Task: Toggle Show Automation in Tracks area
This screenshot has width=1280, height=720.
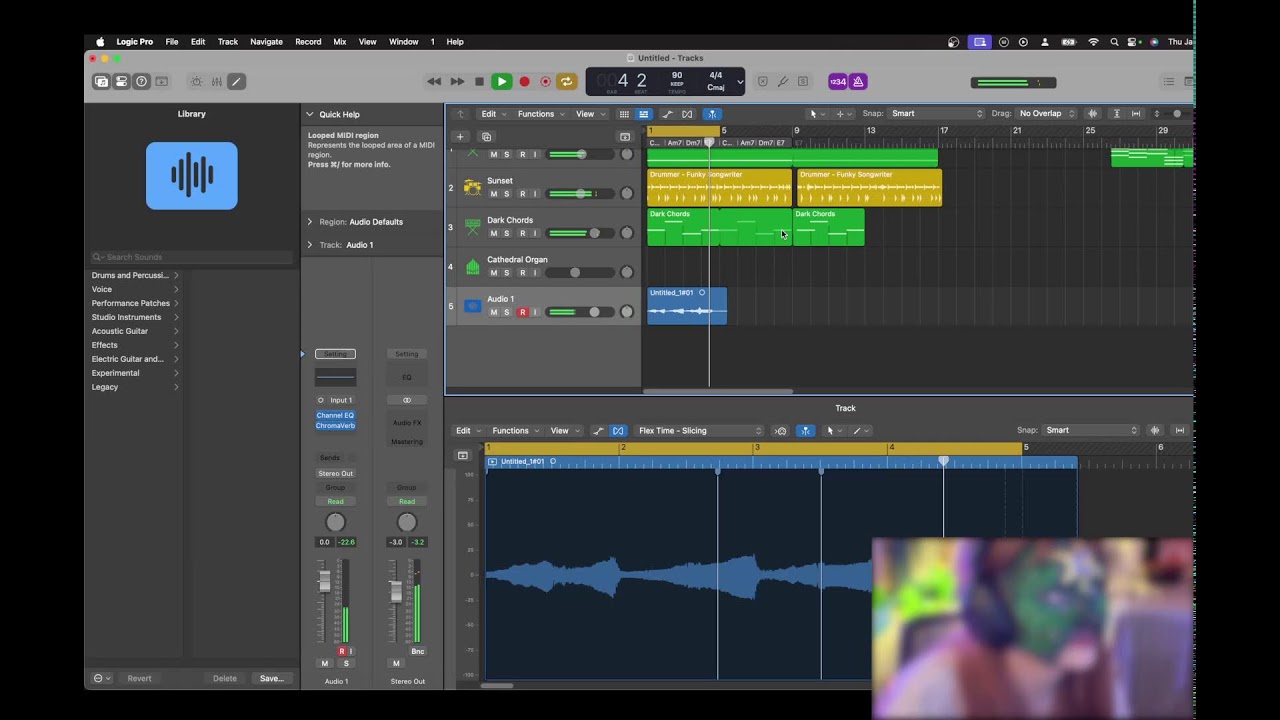Action: 667,114
